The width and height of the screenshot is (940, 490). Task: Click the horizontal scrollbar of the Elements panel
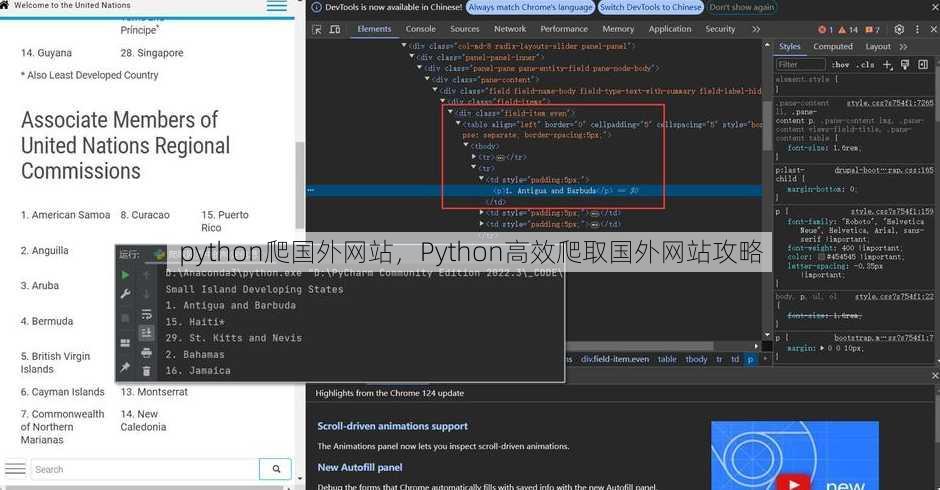[x=640, y=346]
